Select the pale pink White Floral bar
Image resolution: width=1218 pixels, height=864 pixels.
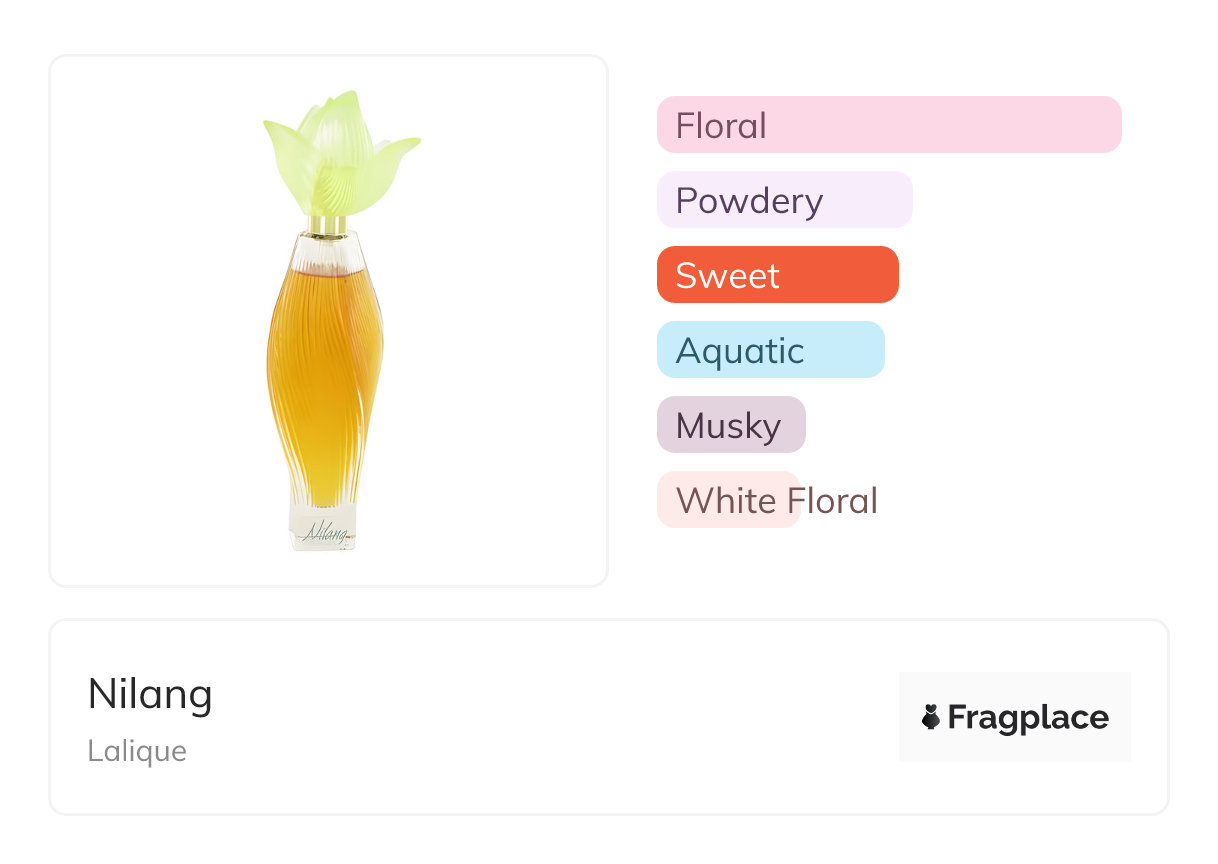(727, 500)
